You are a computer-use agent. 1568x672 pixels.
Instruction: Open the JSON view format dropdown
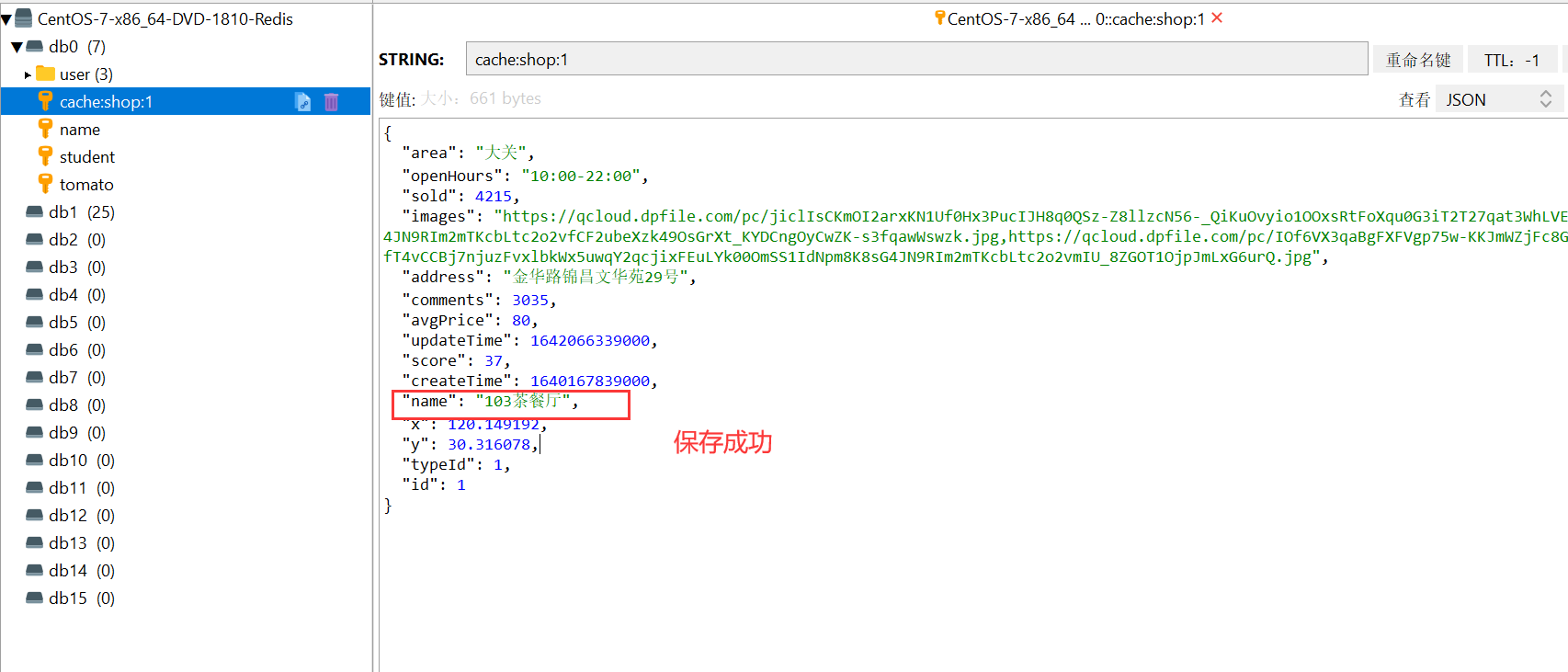1500,99
